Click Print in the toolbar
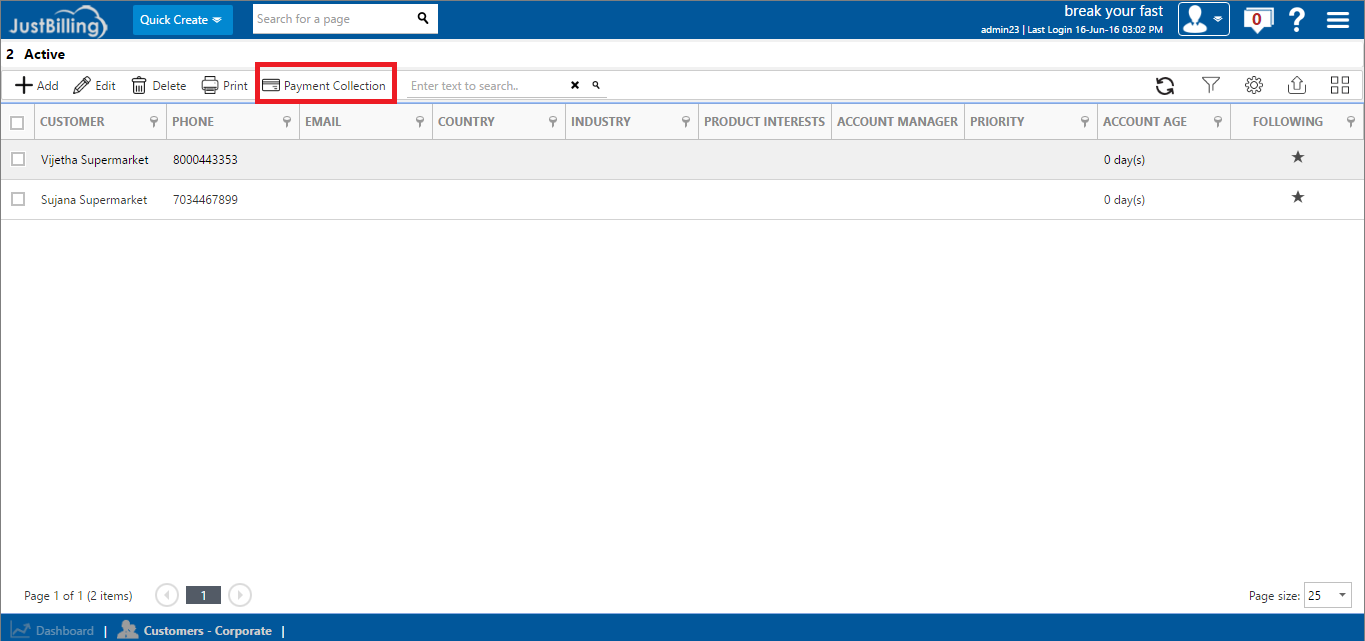 point(224,86)
